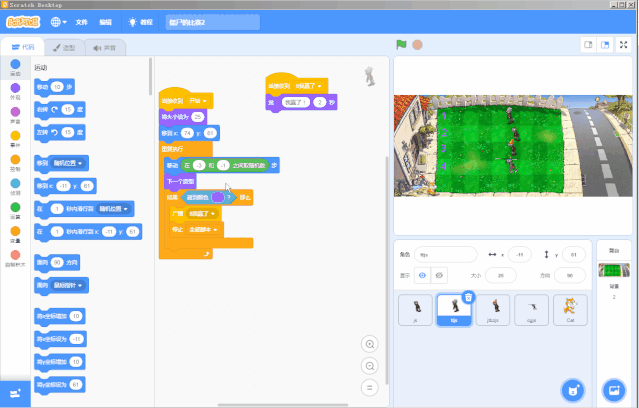Click the green flag to run
Screen dimensions: 639x408
401,44
